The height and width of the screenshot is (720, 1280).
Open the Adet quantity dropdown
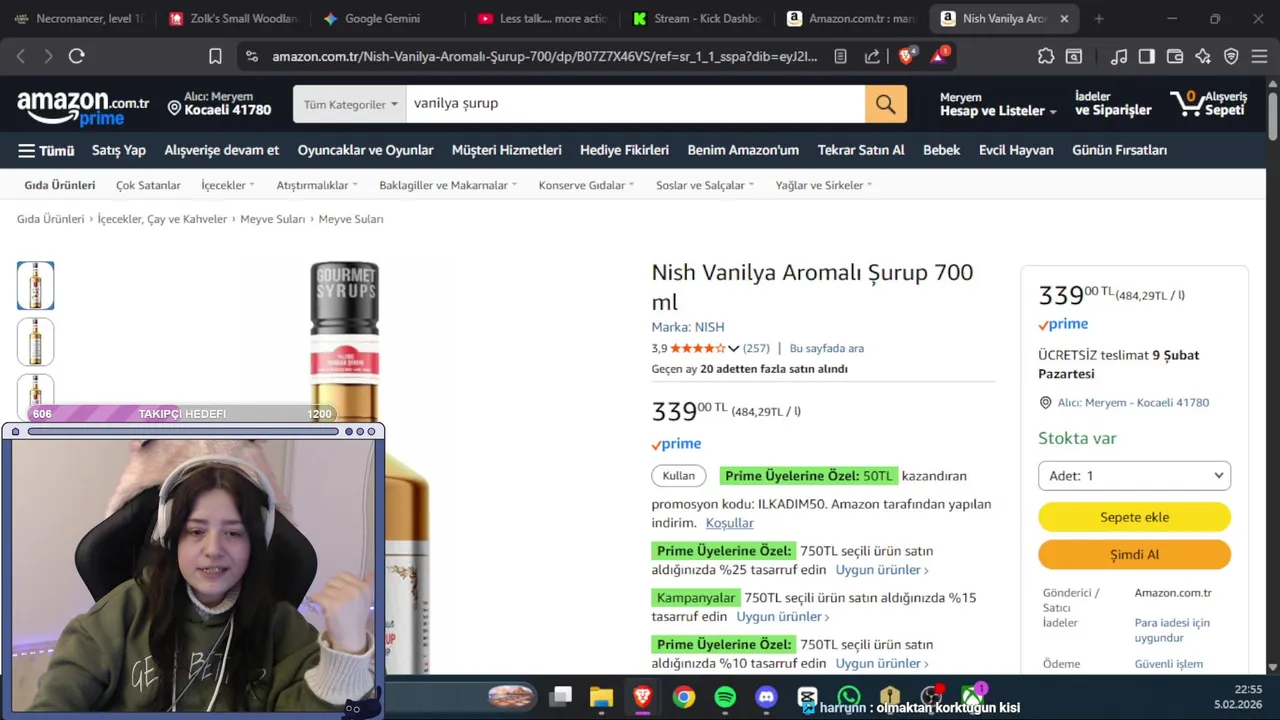click(1134, 475)
